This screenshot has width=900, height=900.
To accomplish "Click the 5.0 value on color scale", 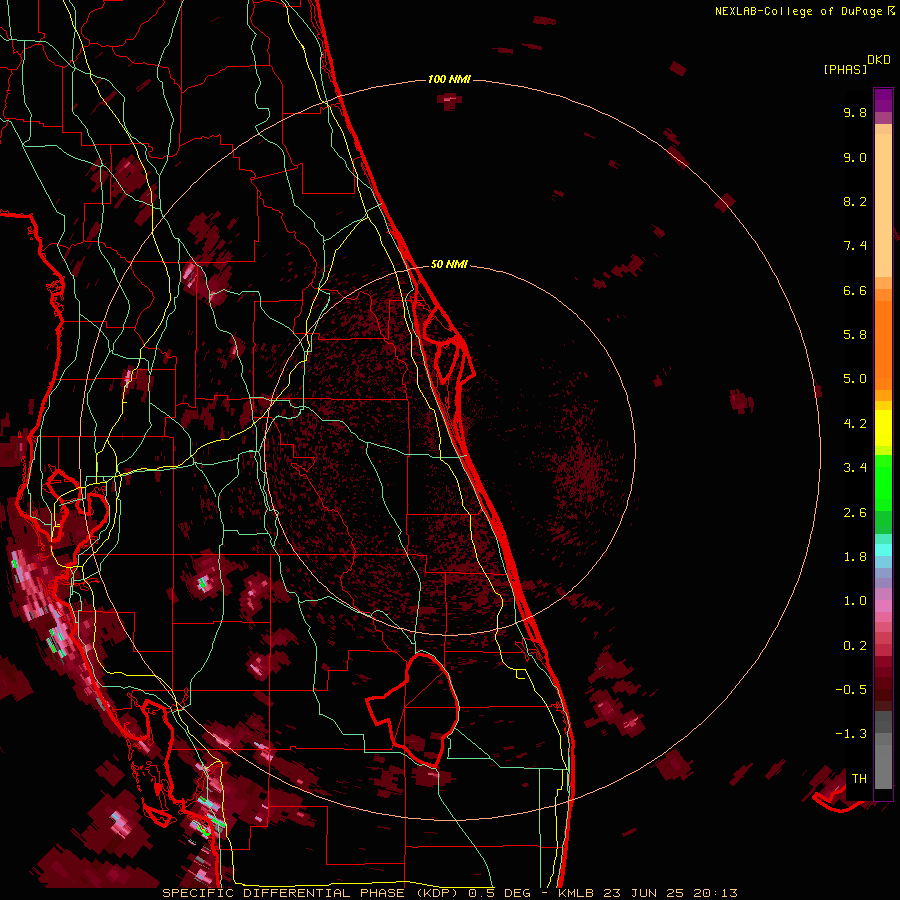I will click(x=855, y=379).
